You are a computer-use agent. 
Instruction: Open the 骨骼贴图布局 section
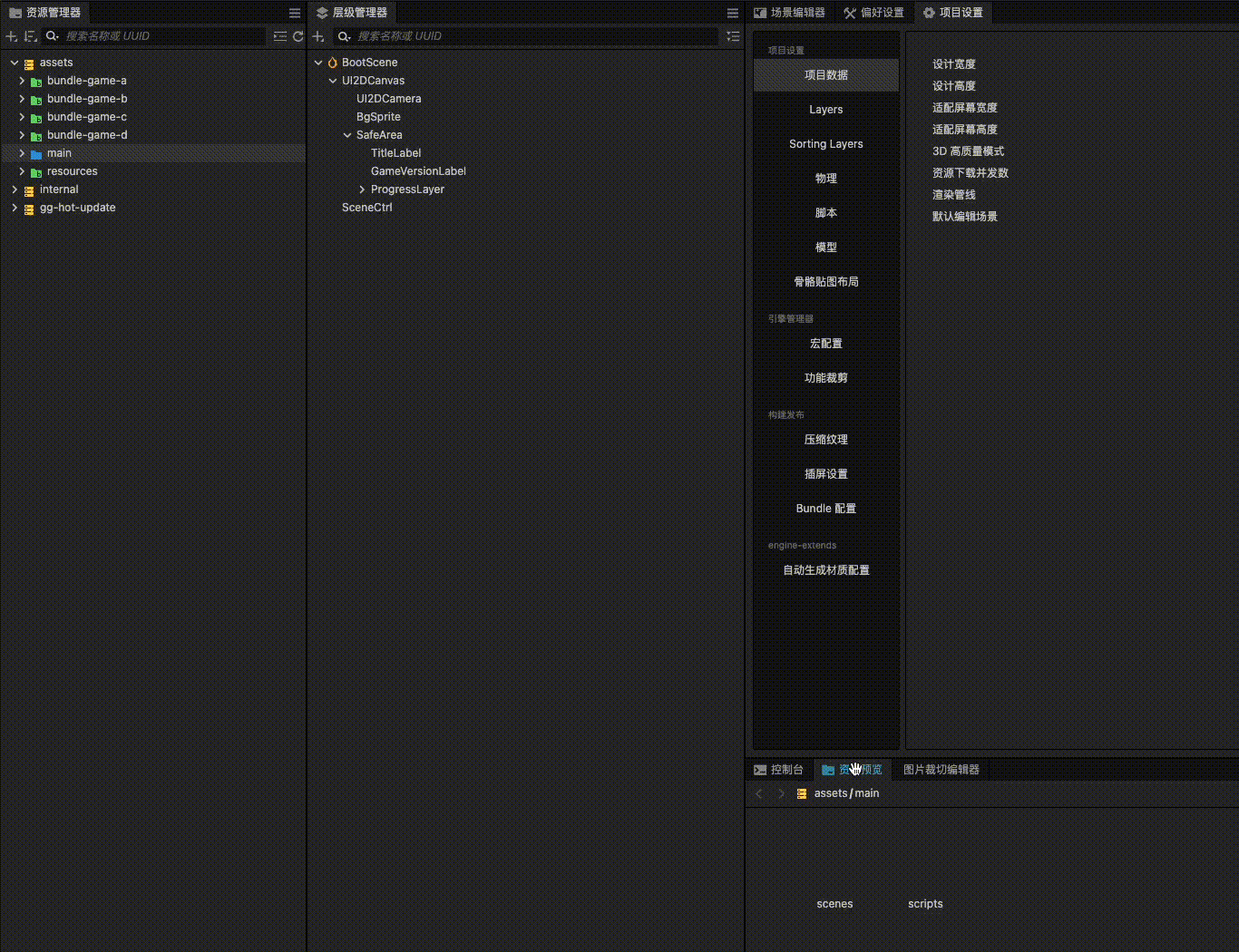click(x=826, y=282)
